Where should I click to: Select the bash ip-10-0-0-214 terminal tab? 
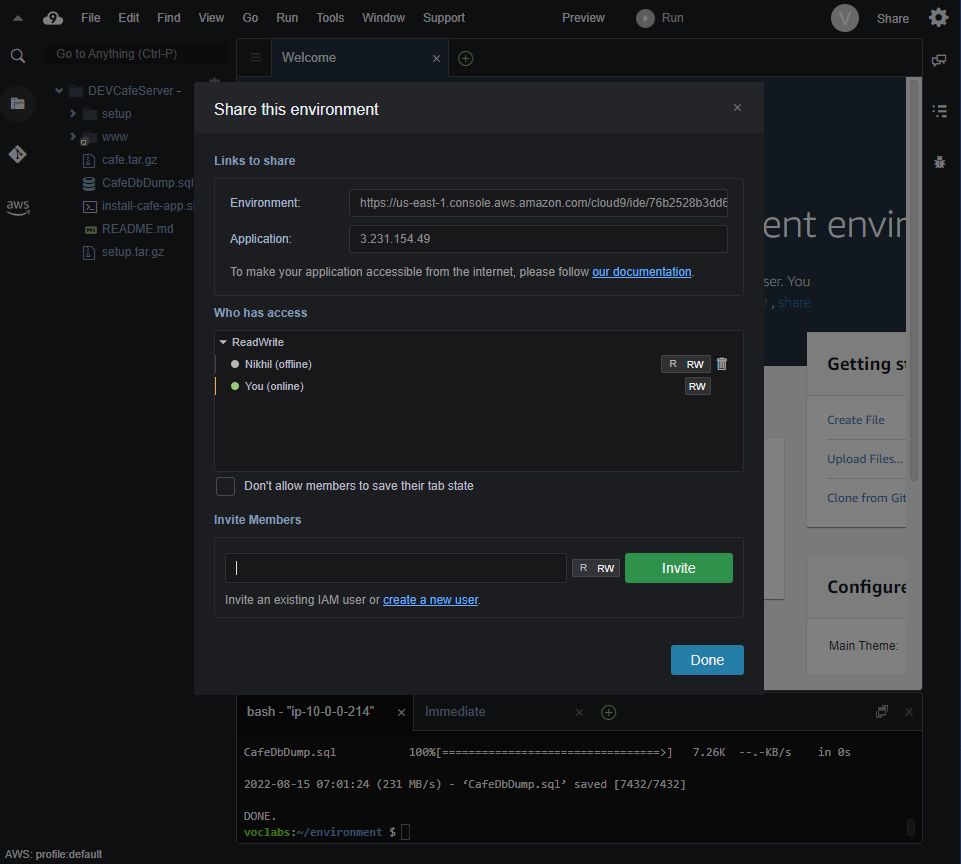[310, 711]
